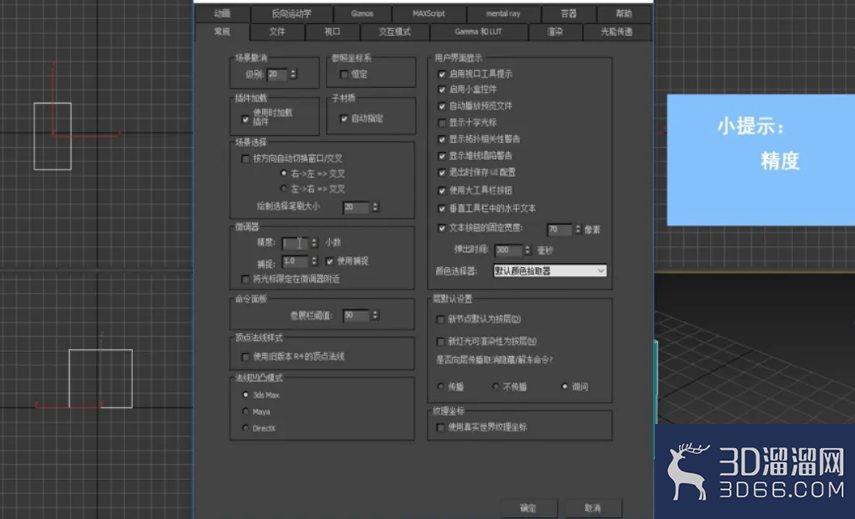855x519 pixels.
Task: Toggle 启用小盒控件 checkbox
Action: [x=442, y=89]
